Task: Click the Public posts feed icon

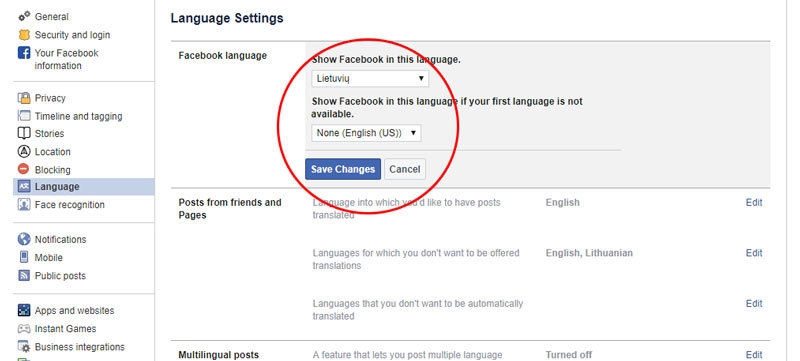Action: (x=24, y=275)
